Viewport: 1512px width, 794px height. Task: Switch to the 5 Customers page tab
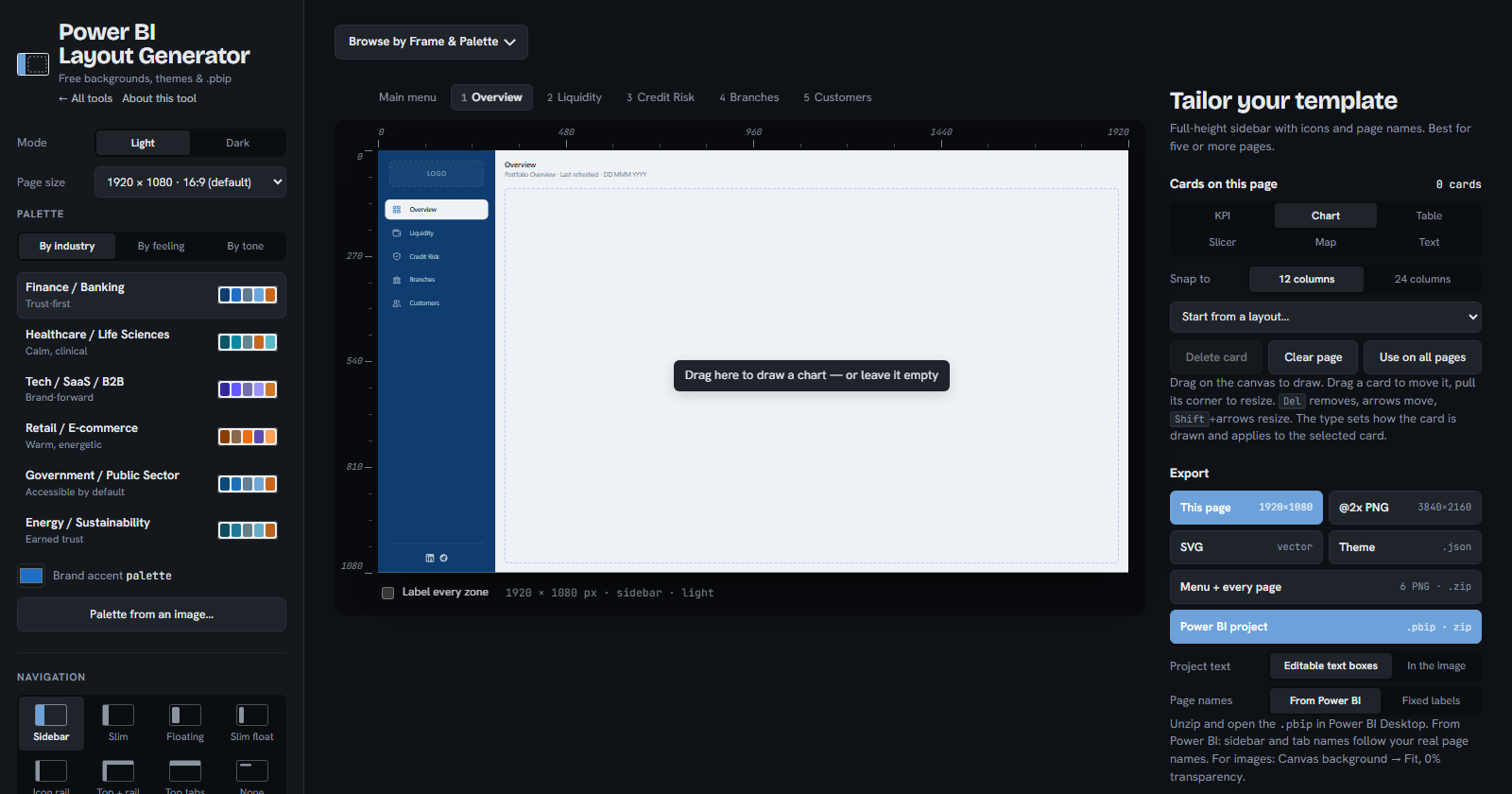(837, 97)
